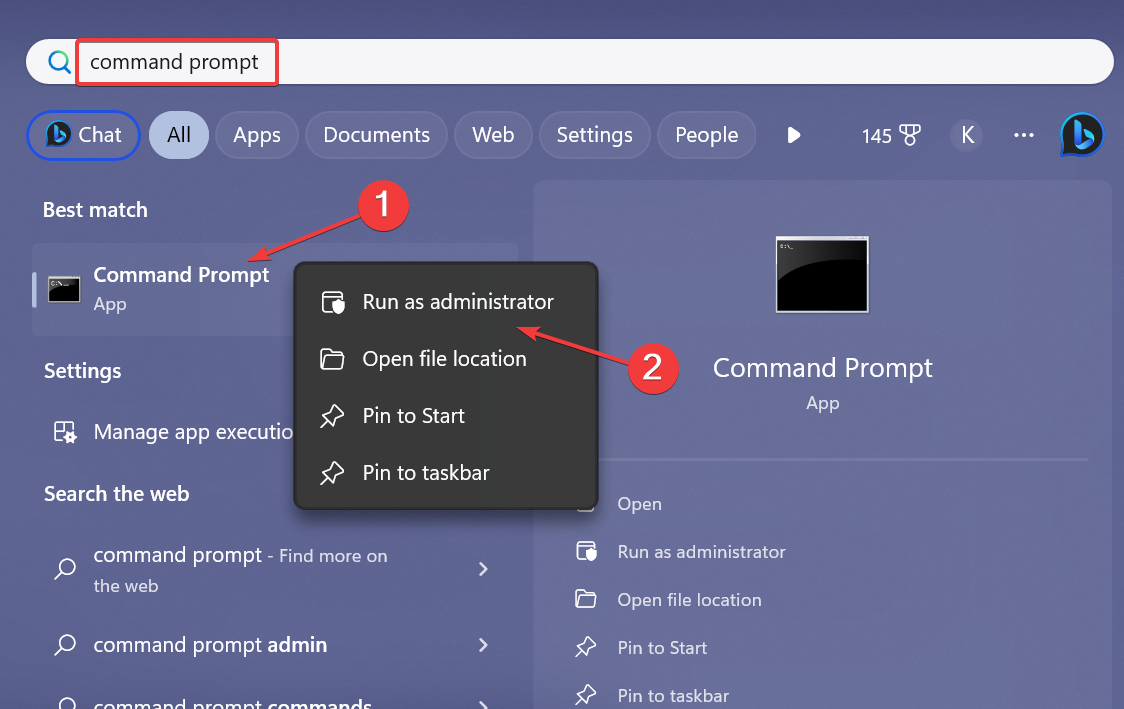Click Pin to Start in preview pane
1124x709 pixels.
pyautogui.click(x=662, y=648)
